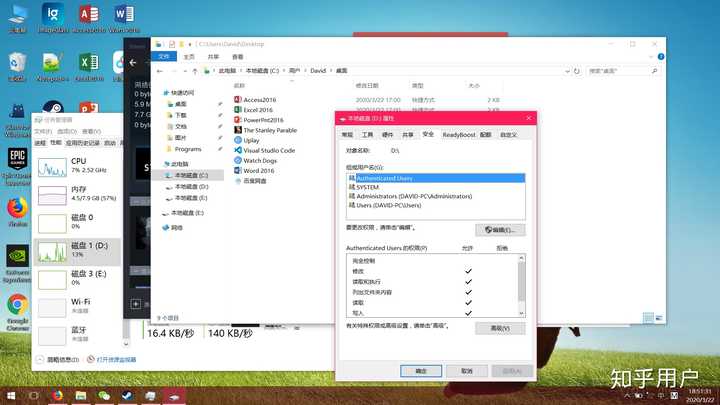Click Explorer up-directory arrow
The height and width of the screenshot is (405, 720).
pyautogui.click(x=195, y=71)
